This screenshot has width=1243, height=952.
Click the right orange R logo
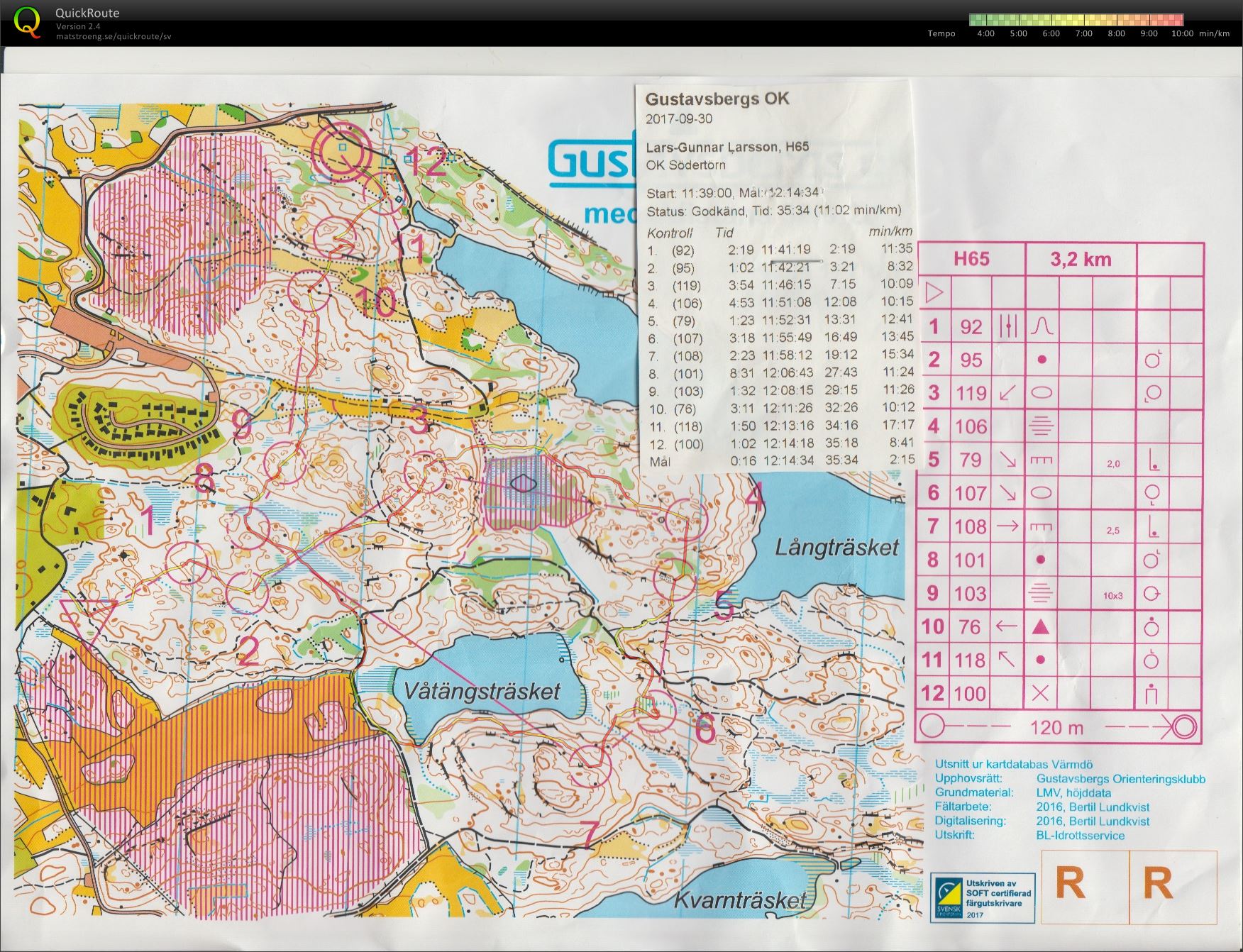1158,882
